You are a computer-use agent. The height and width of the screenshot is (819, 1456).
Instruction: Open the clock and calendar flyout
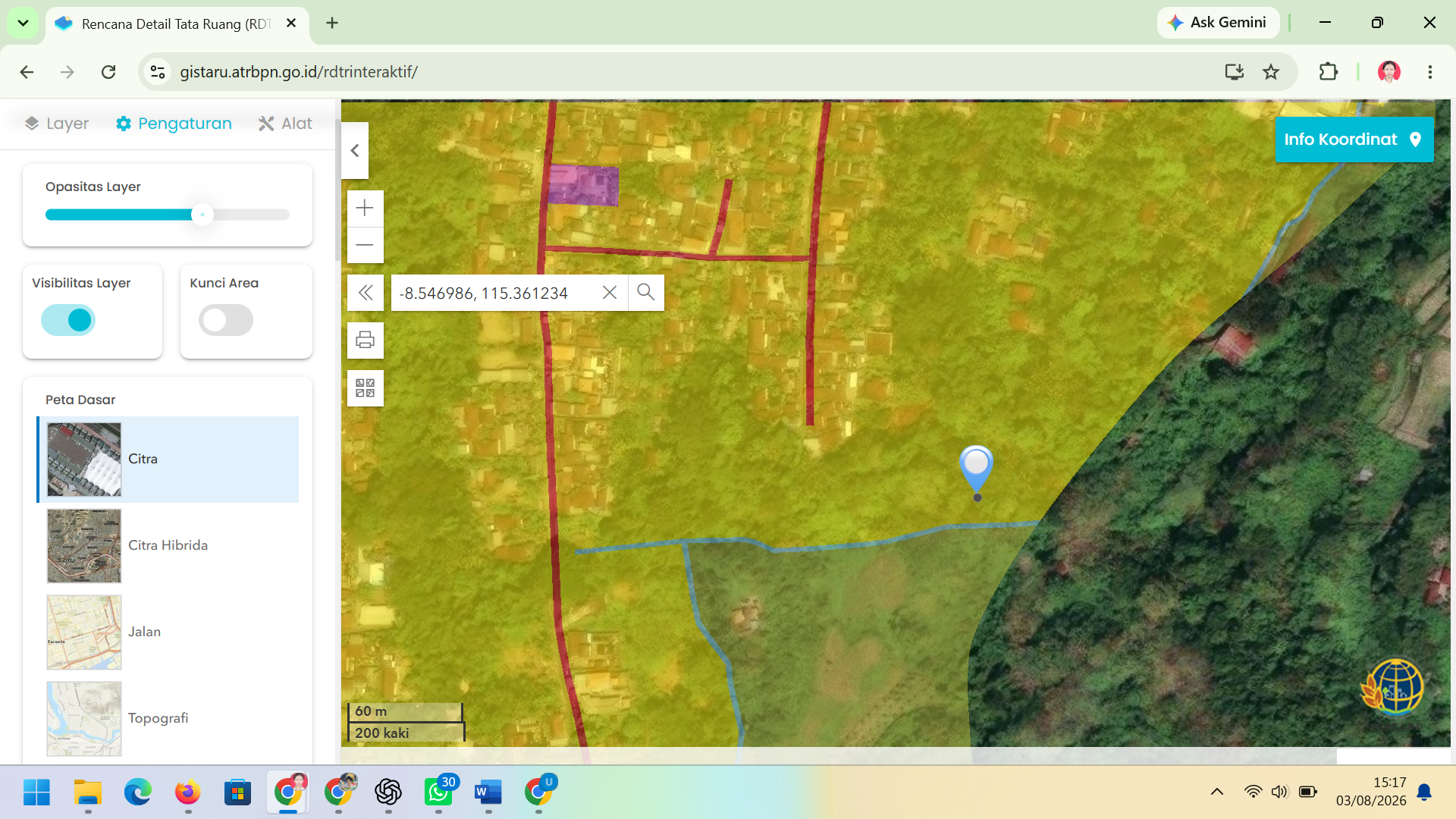tap(1371, 792)
